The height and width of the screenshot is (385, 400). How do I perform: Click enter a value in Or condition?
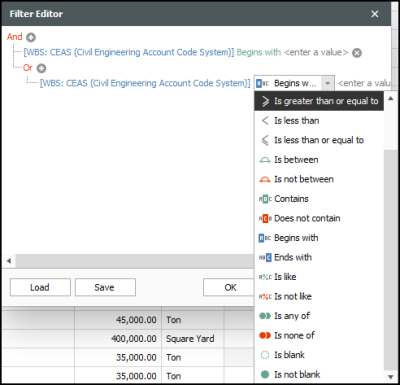click(x=364, y=83)
